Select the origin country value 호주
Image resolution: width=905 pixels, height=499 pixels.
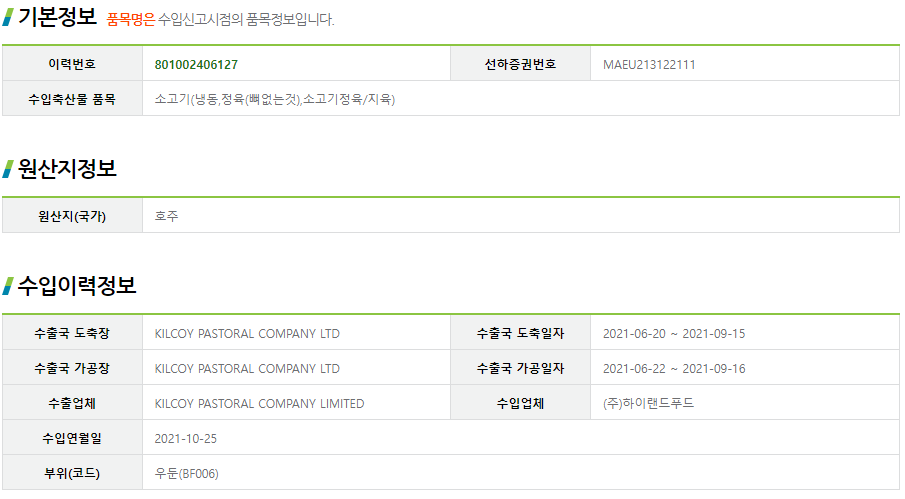pos(166,216)
